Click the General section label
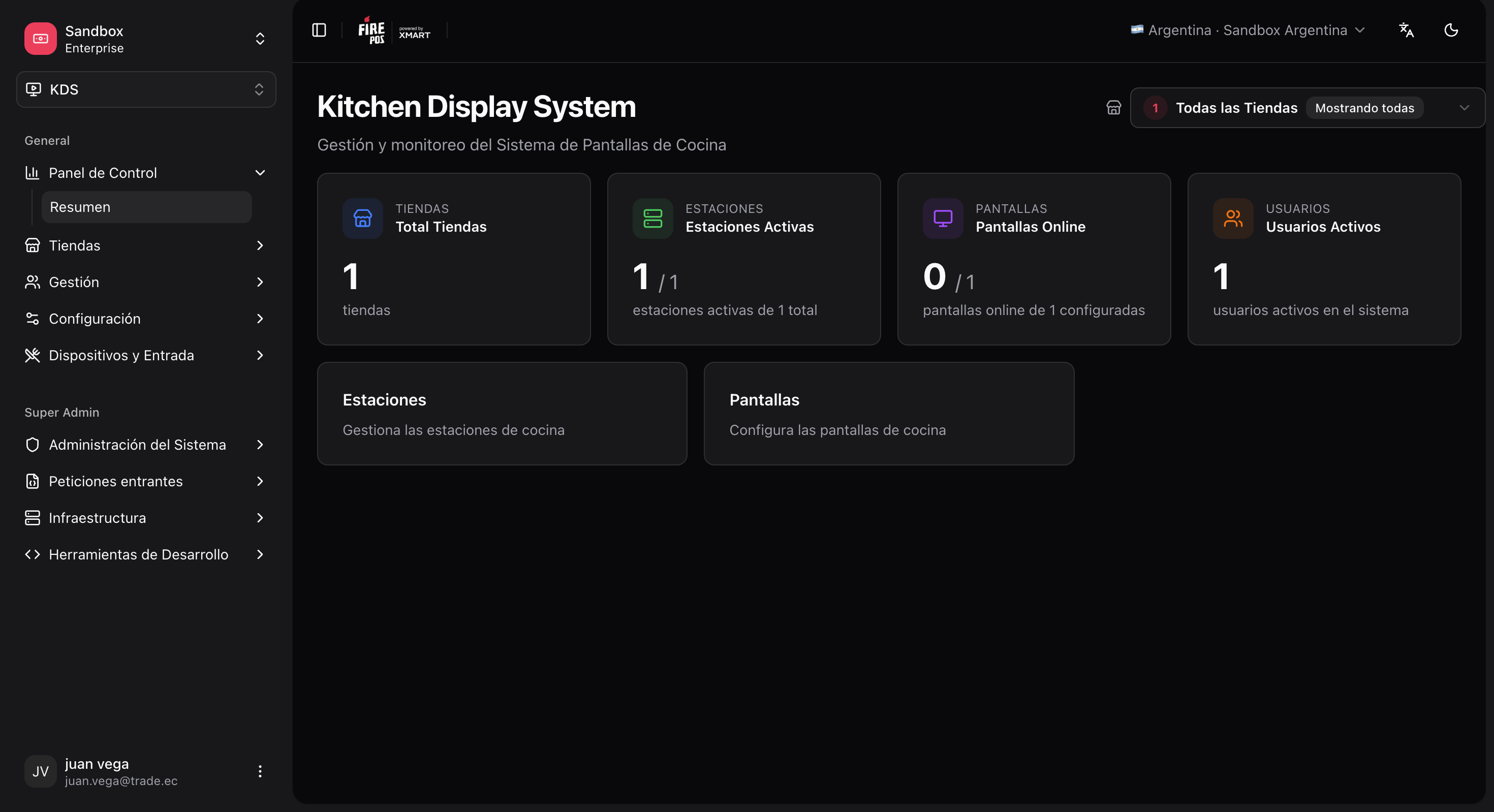This screenshot has height=812, width=1494. click(x=47, y=140)
